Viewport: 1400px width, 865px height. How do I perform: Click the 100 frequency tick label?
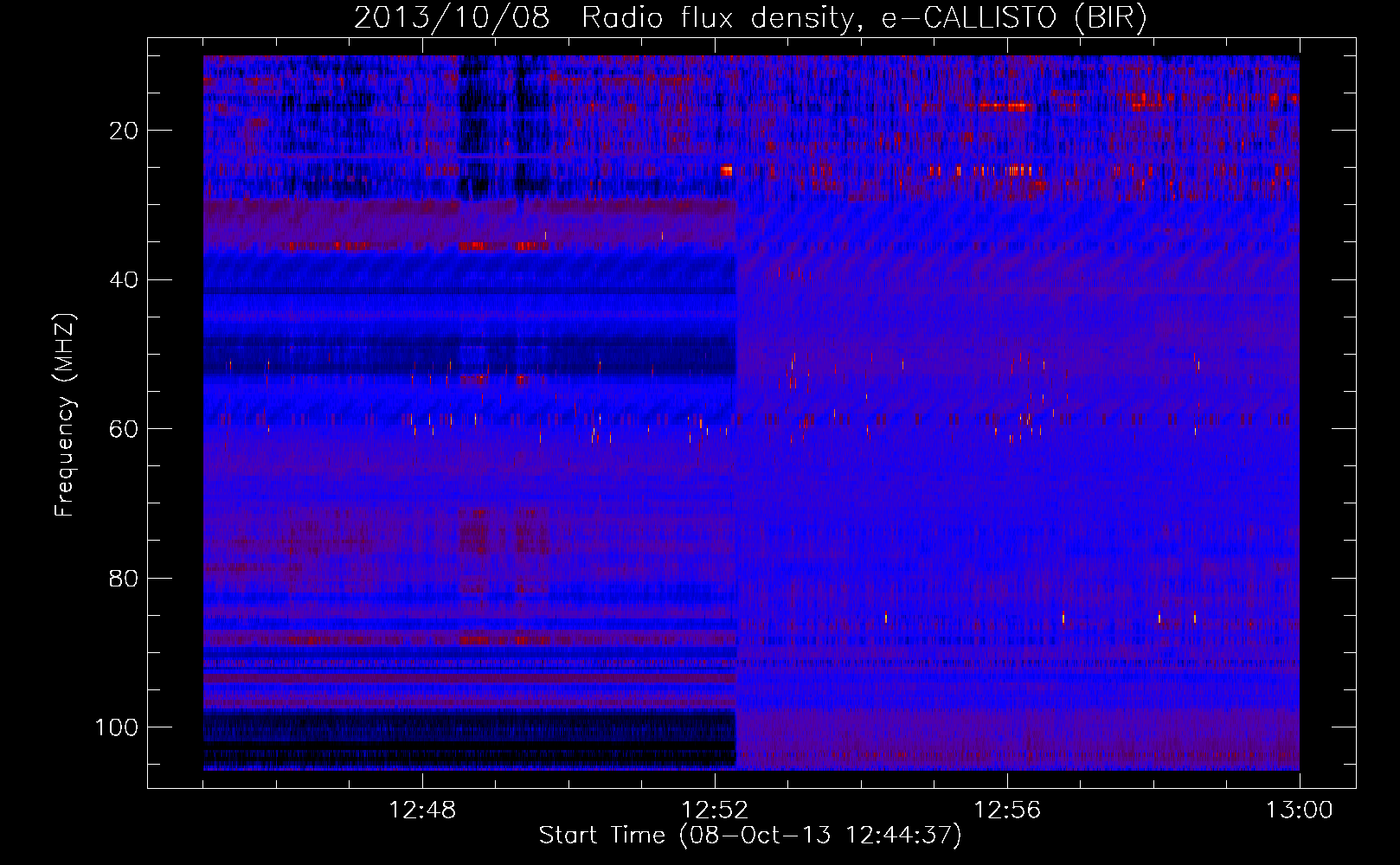(117, 727)
